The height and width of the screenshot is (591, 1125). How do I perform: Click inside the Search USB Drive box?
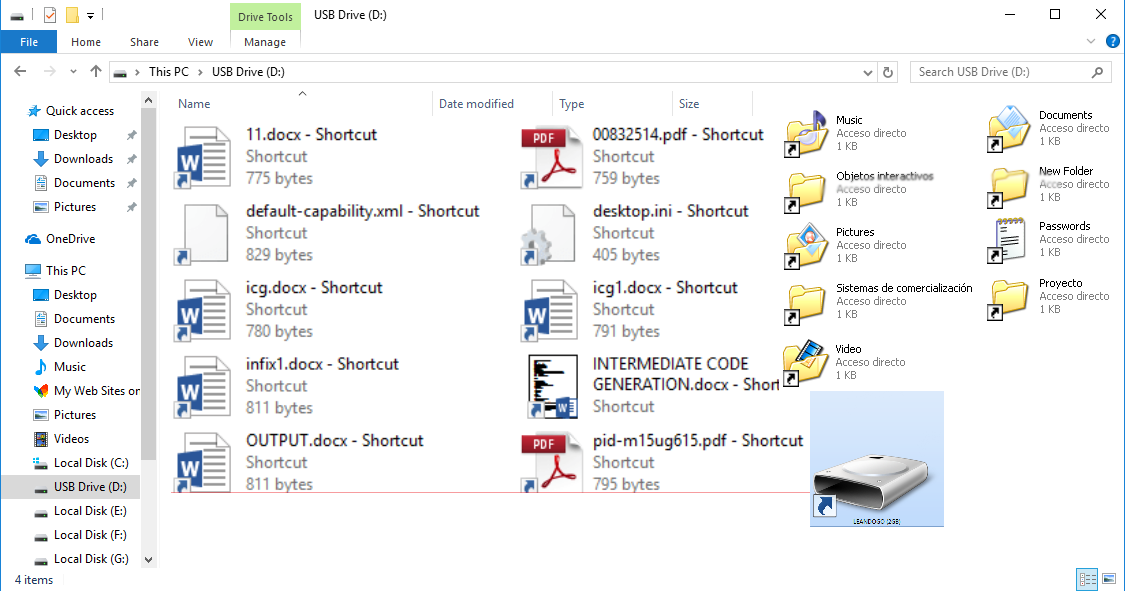[1000, 72]
